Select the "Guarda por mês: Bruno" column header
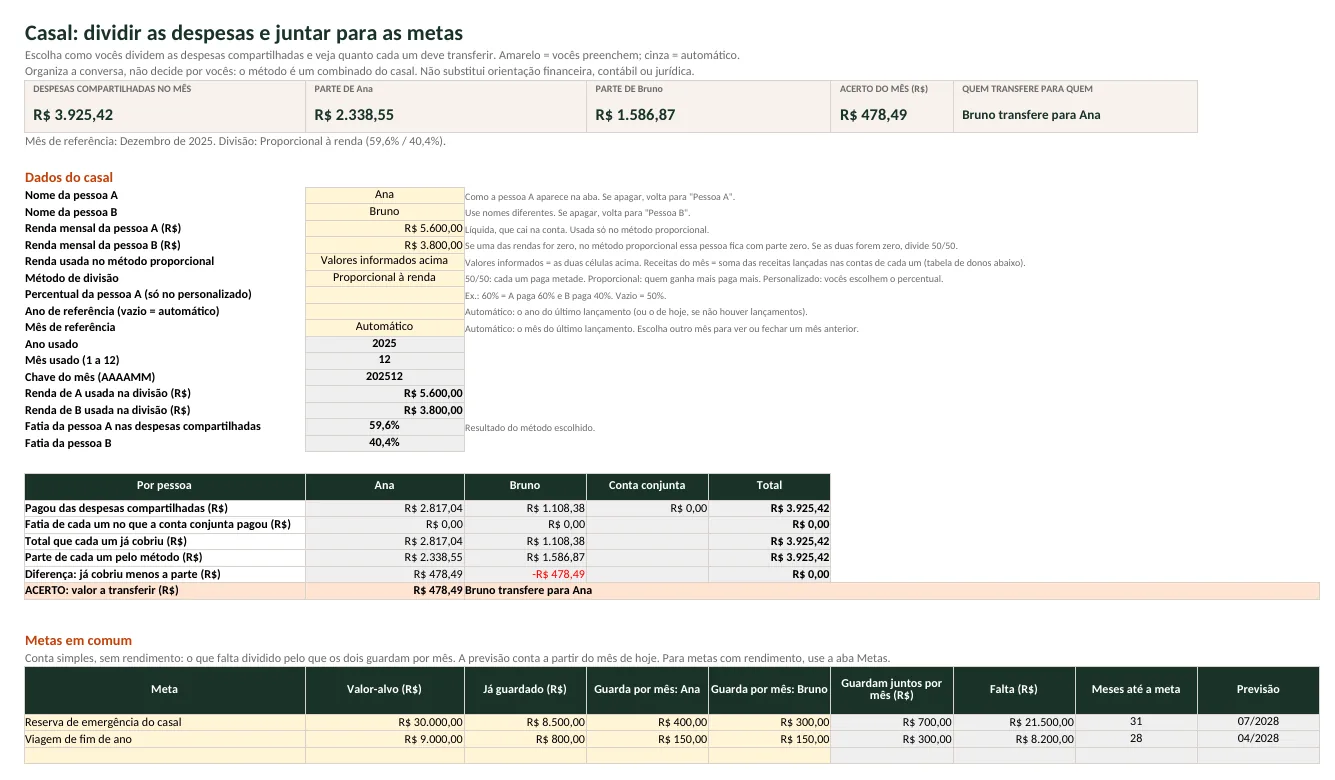This screenshot has height=780, width=1335. (769, 690)
